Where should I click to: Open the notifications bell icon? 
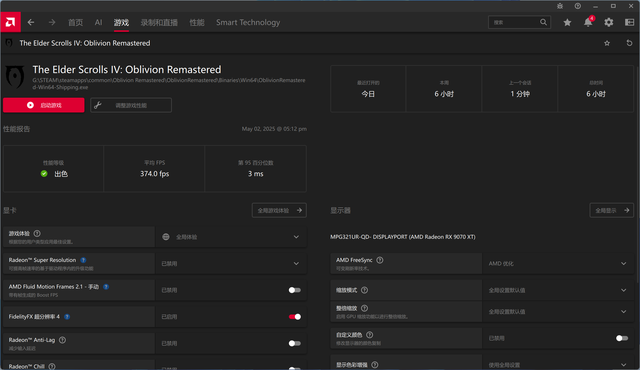[588, 22]
